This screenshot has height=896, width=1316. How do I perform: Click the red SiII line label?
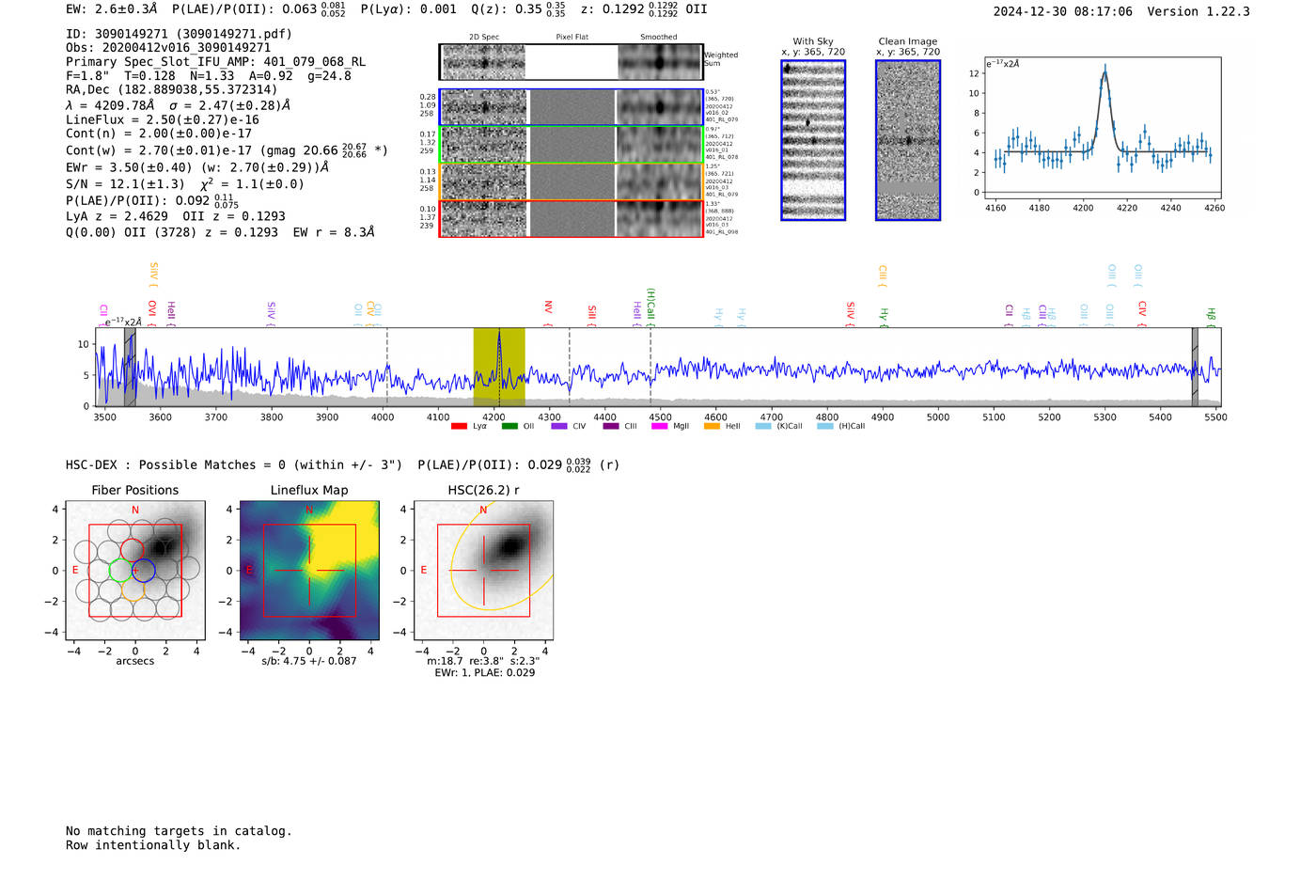592,314
